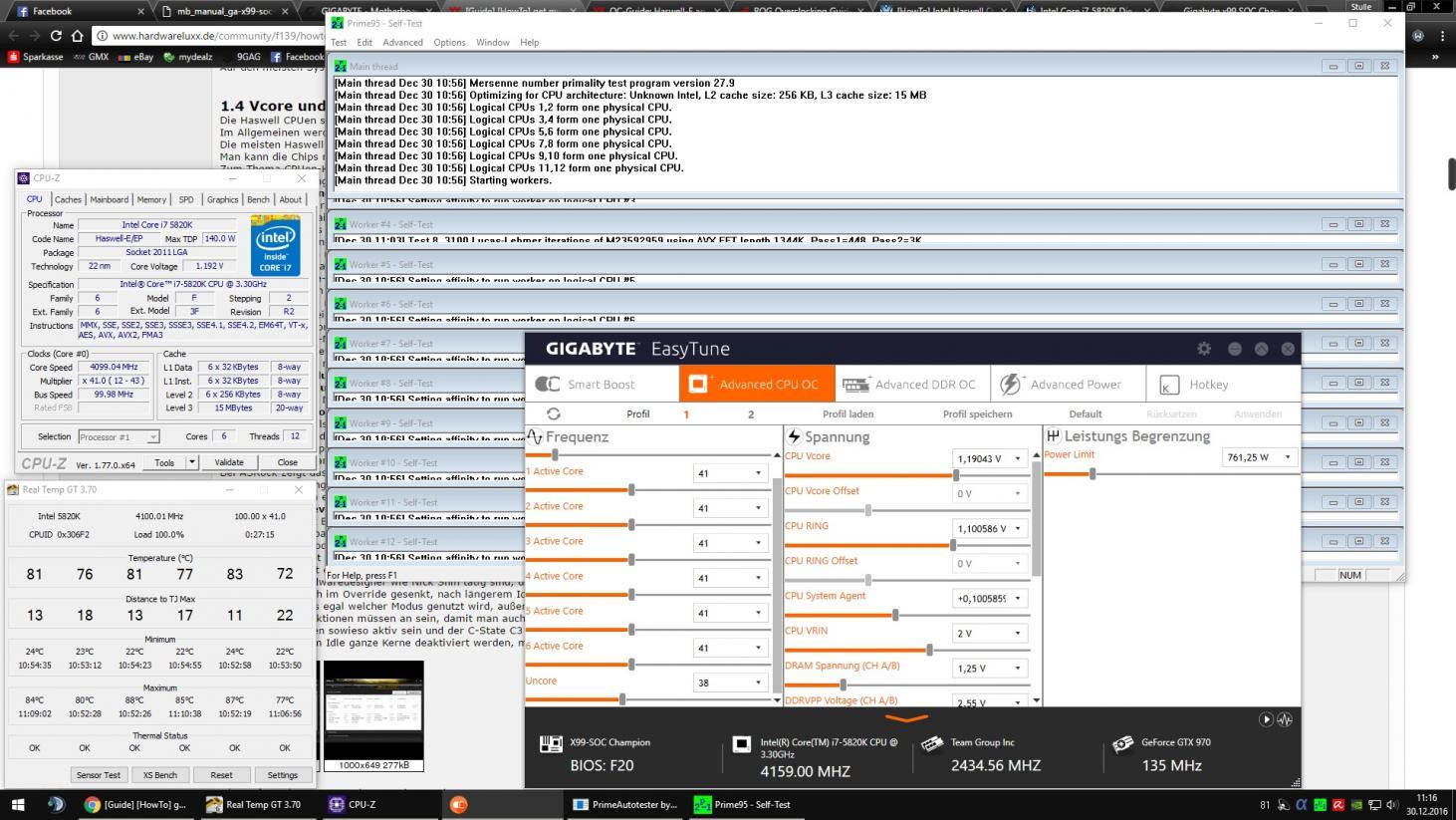Open CPU VRIN voltage dropdown
Viewport: 1456px width, 820px height.
pos(1017,633)
